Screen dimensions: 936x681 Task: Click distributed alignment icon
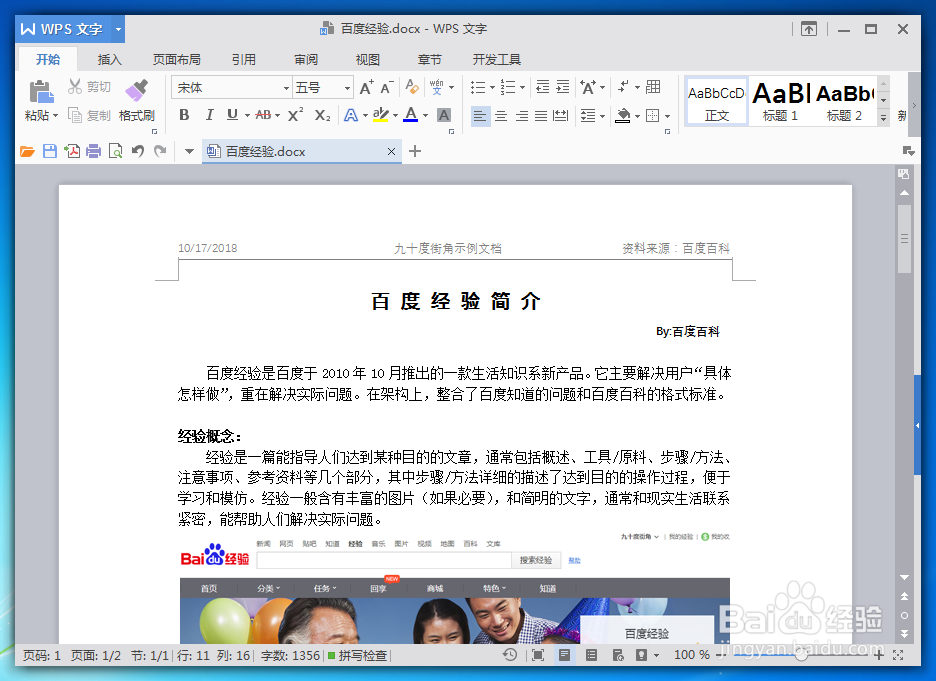[561, 115]
